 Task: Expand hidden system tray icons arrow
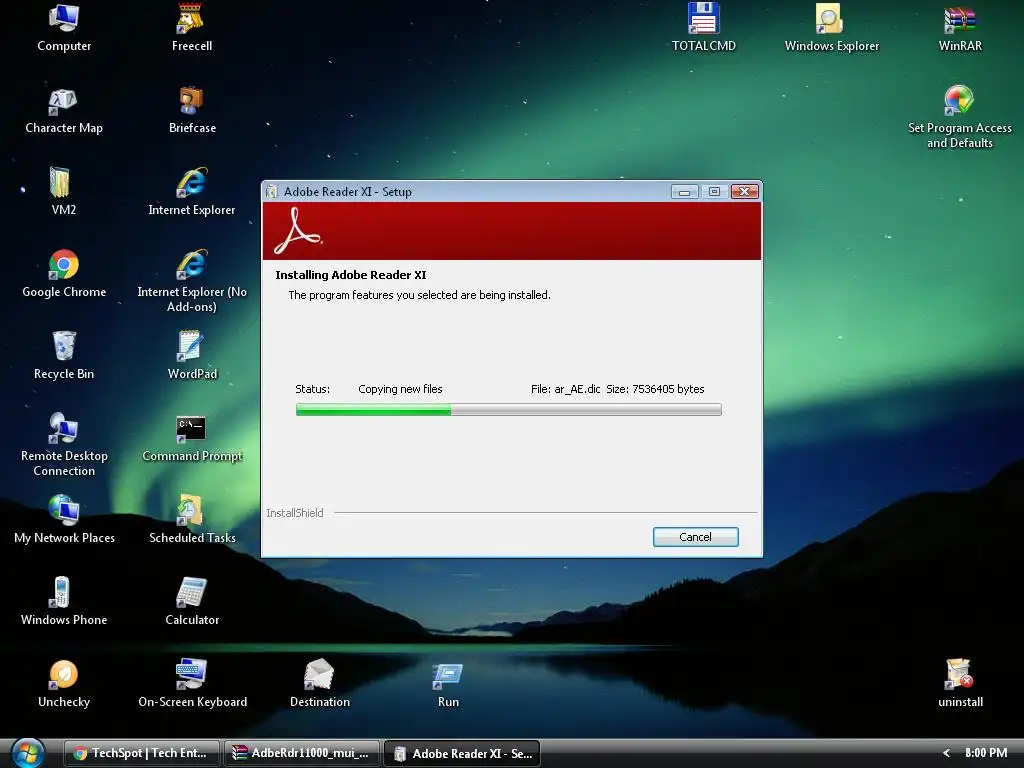(946, 753)
